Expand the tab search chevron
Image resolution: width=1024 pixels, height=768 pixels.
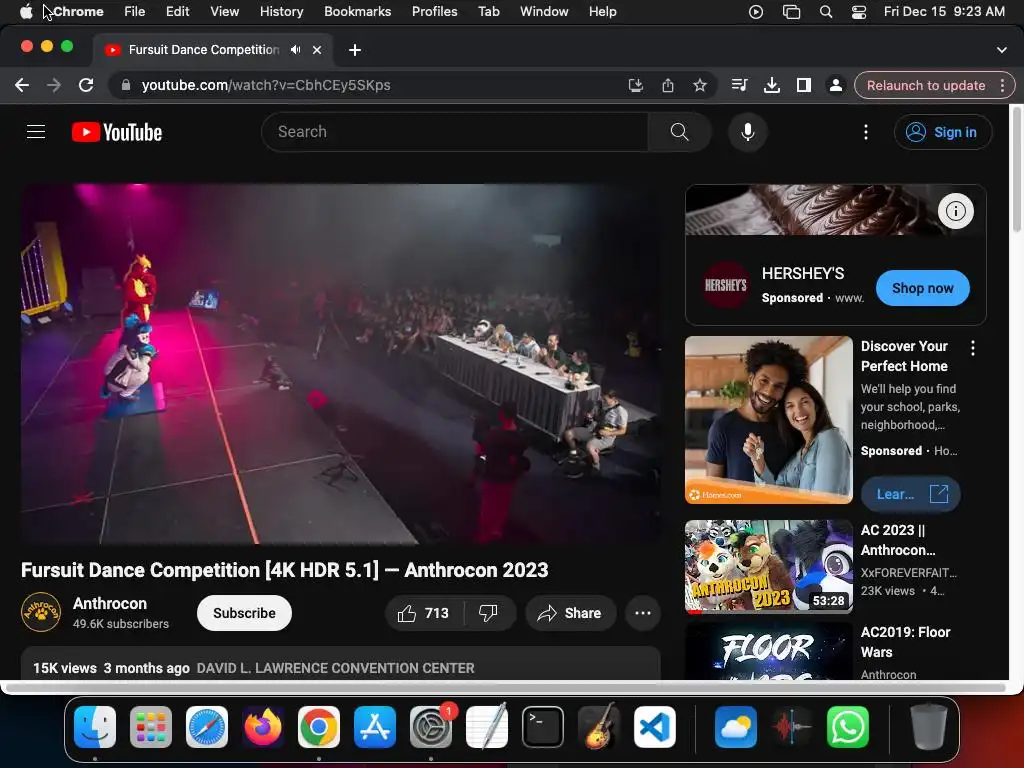pyautogui.click(x=1002, y=50)
